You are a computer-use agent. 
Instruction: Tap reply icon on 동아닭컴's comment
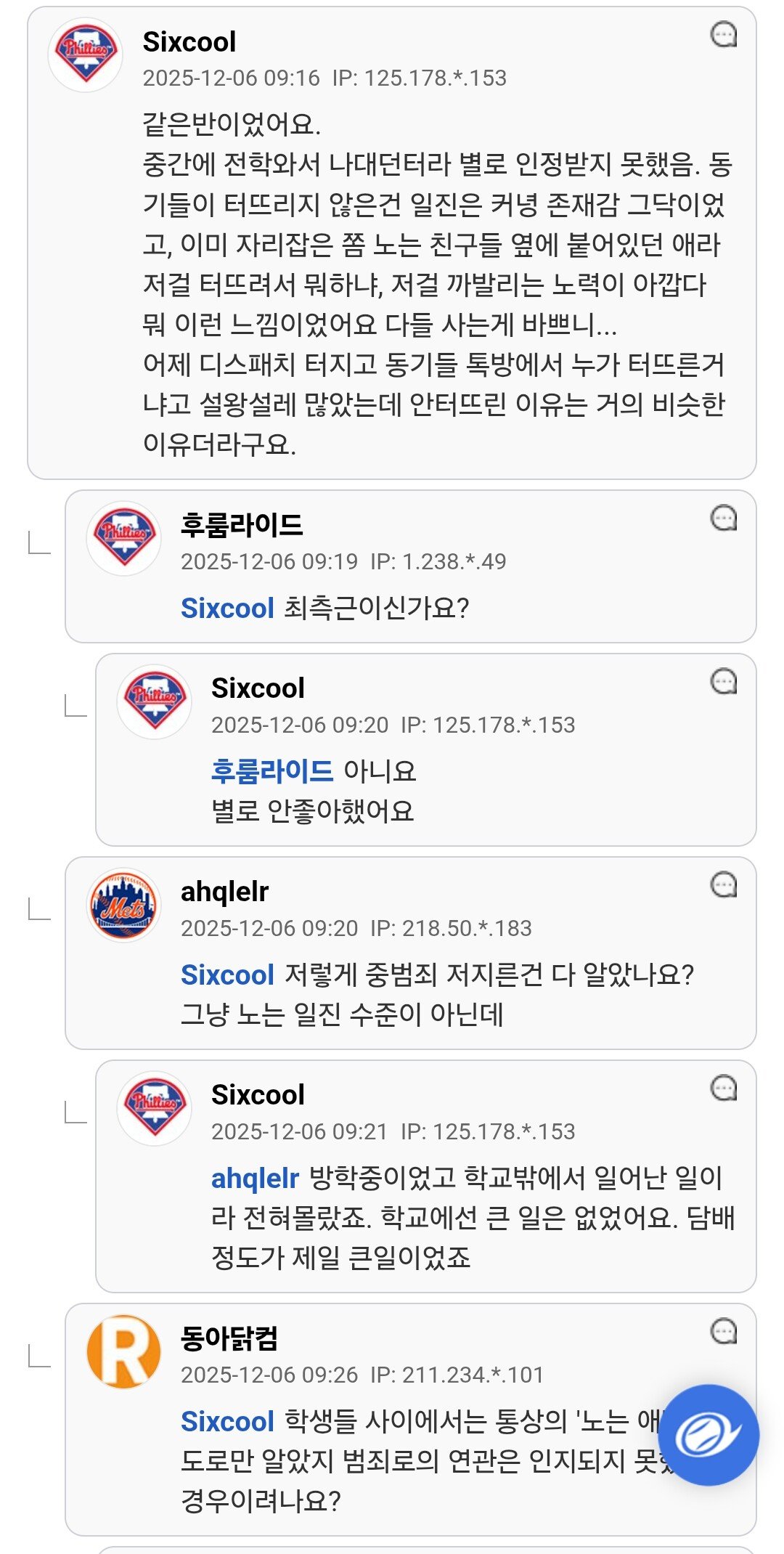723,1331
